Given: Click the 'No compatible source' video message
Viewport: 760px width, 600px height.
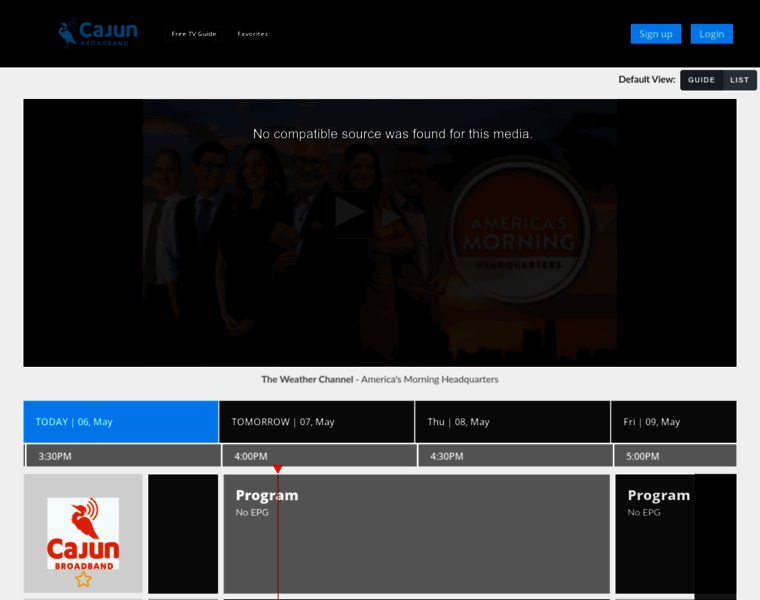Looking at the screenshot, I should (x=393, y=134).
